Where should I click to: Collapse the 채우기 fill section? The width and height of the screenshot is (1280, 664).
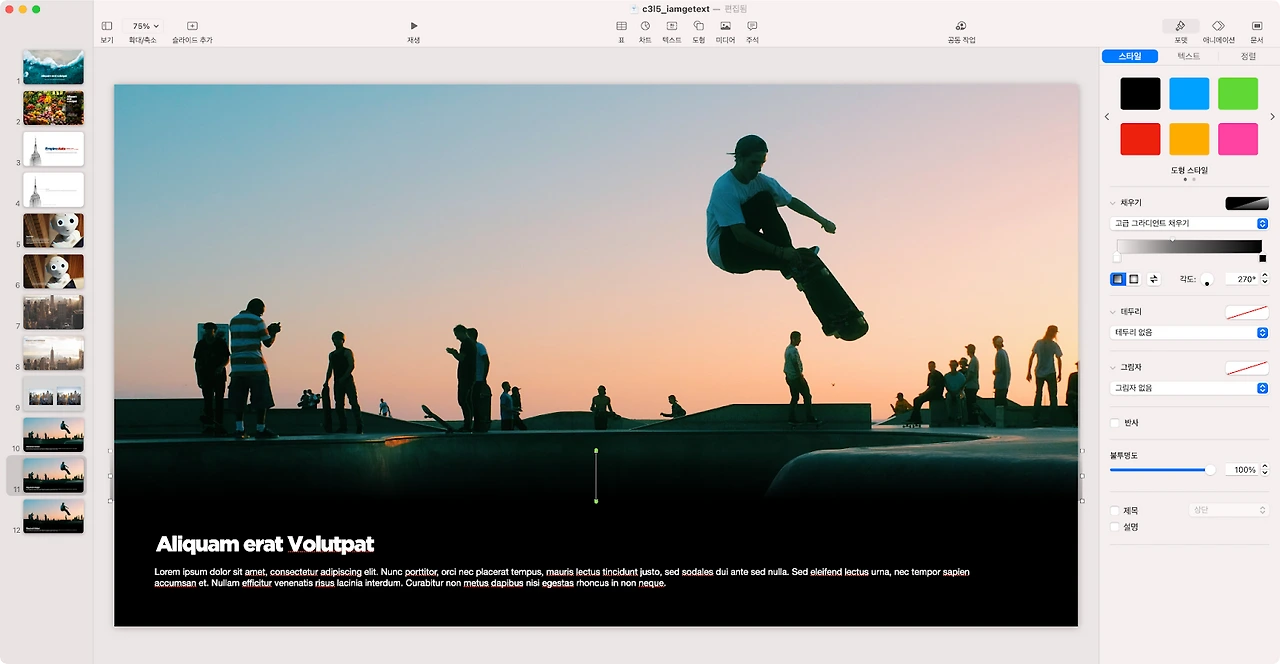click(1113, 203)
